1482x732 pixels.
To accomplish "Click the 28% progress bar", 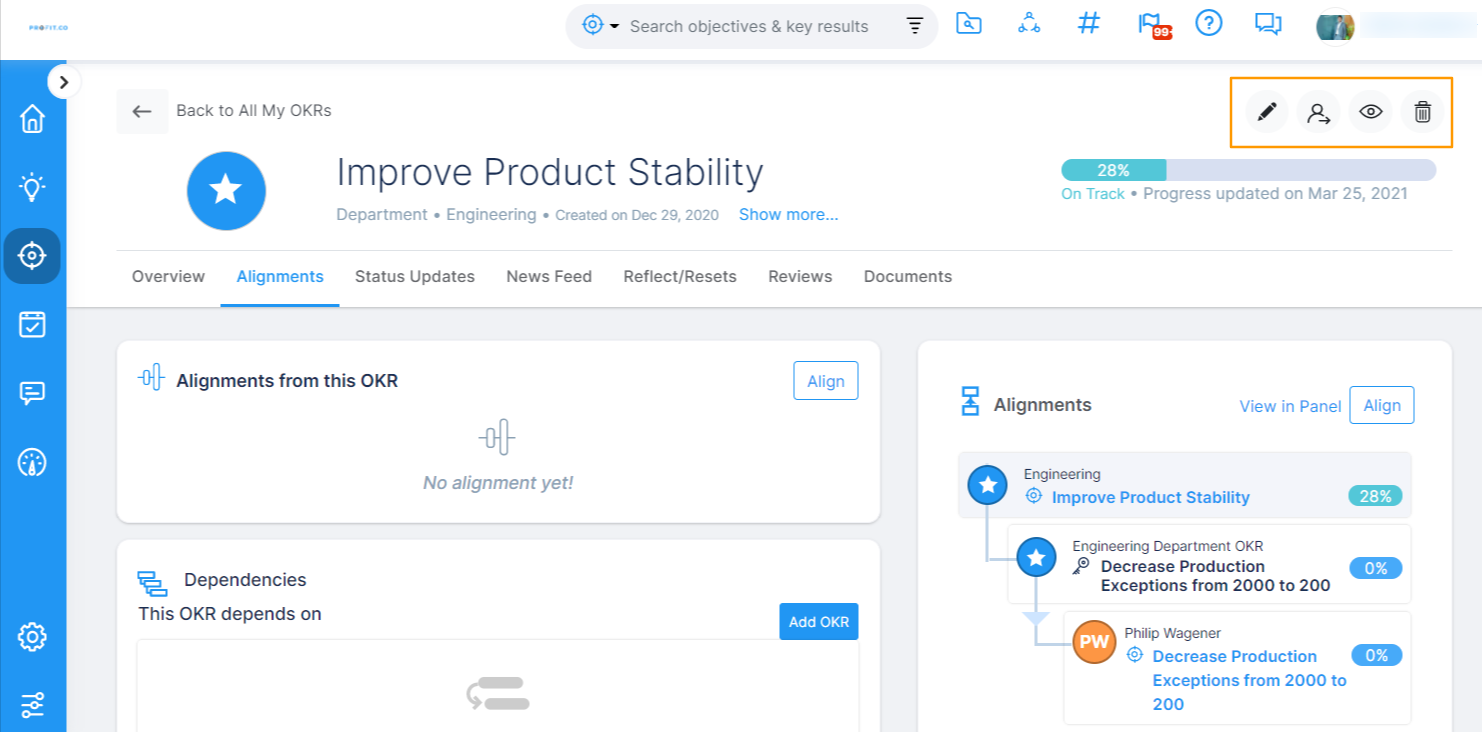I will coord(1113,170).
